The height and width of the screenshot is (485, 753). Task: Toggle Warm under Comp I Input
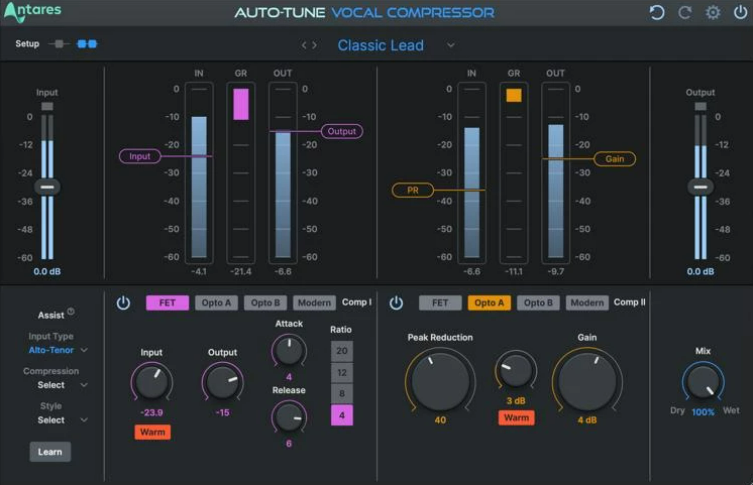point(152,432)
